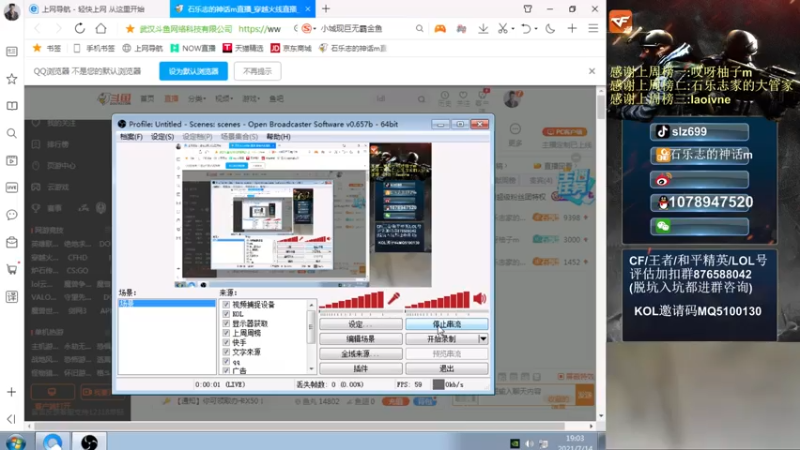Add sidebar item with plus icon
The height and width of the screenshot is (450, 800).
(x=11, y=392)
